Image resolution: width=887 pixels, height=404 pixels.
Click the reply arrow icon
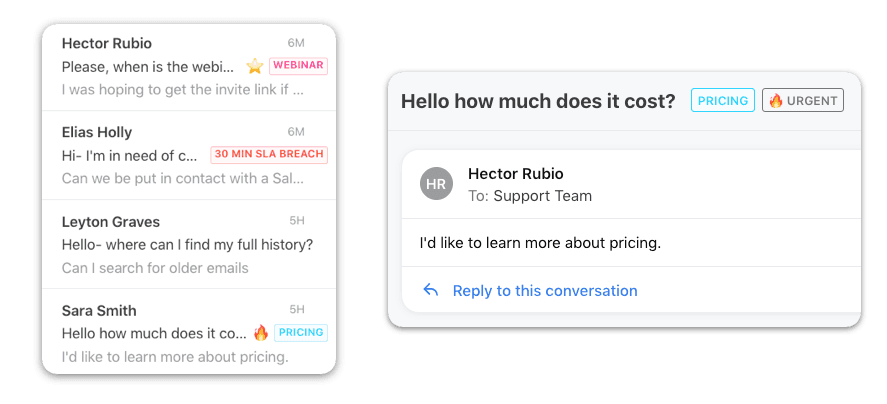(430, 290)
